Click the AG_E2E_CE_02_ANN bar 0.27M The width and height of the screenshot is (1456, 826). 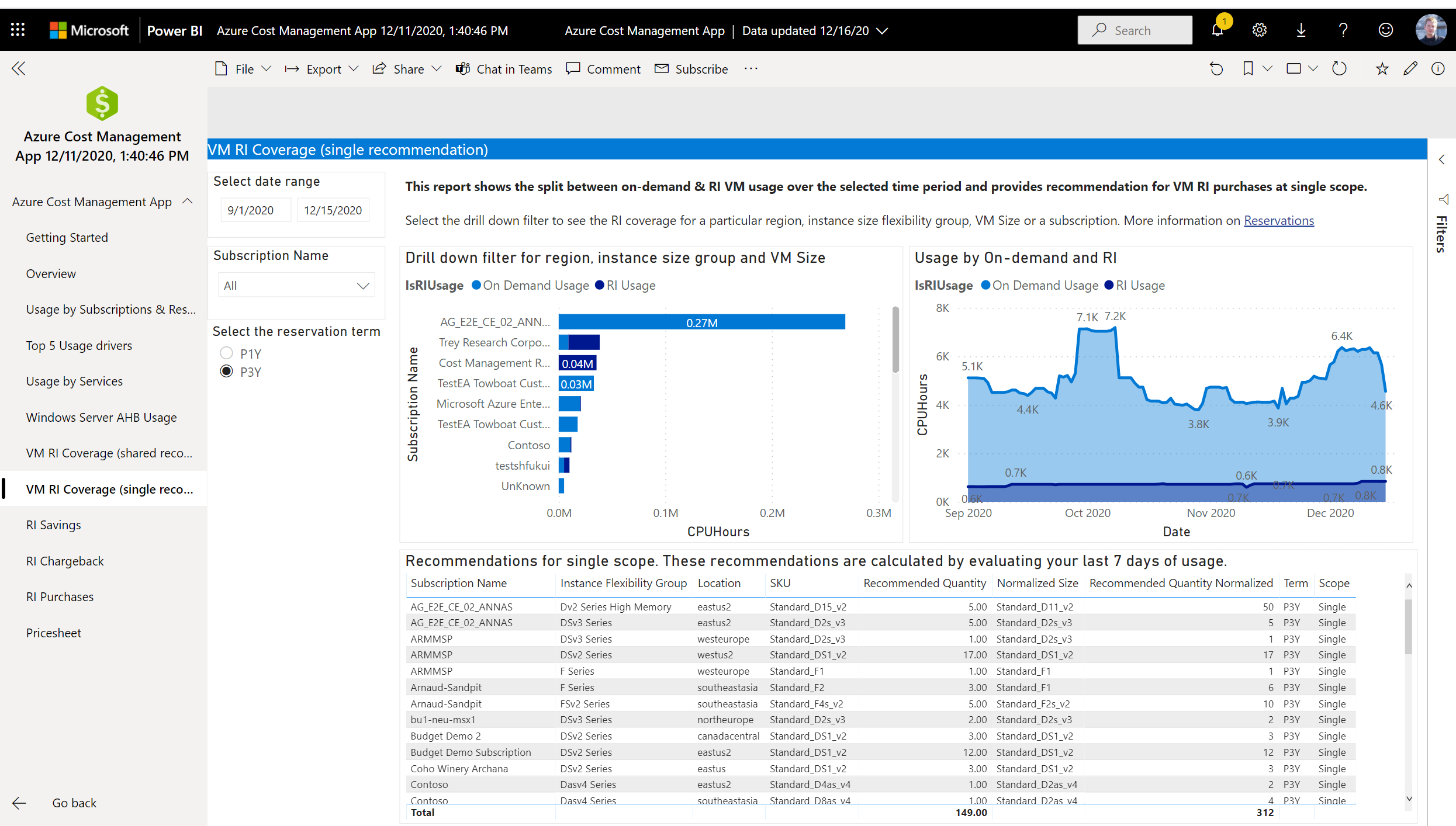[701, 322]
